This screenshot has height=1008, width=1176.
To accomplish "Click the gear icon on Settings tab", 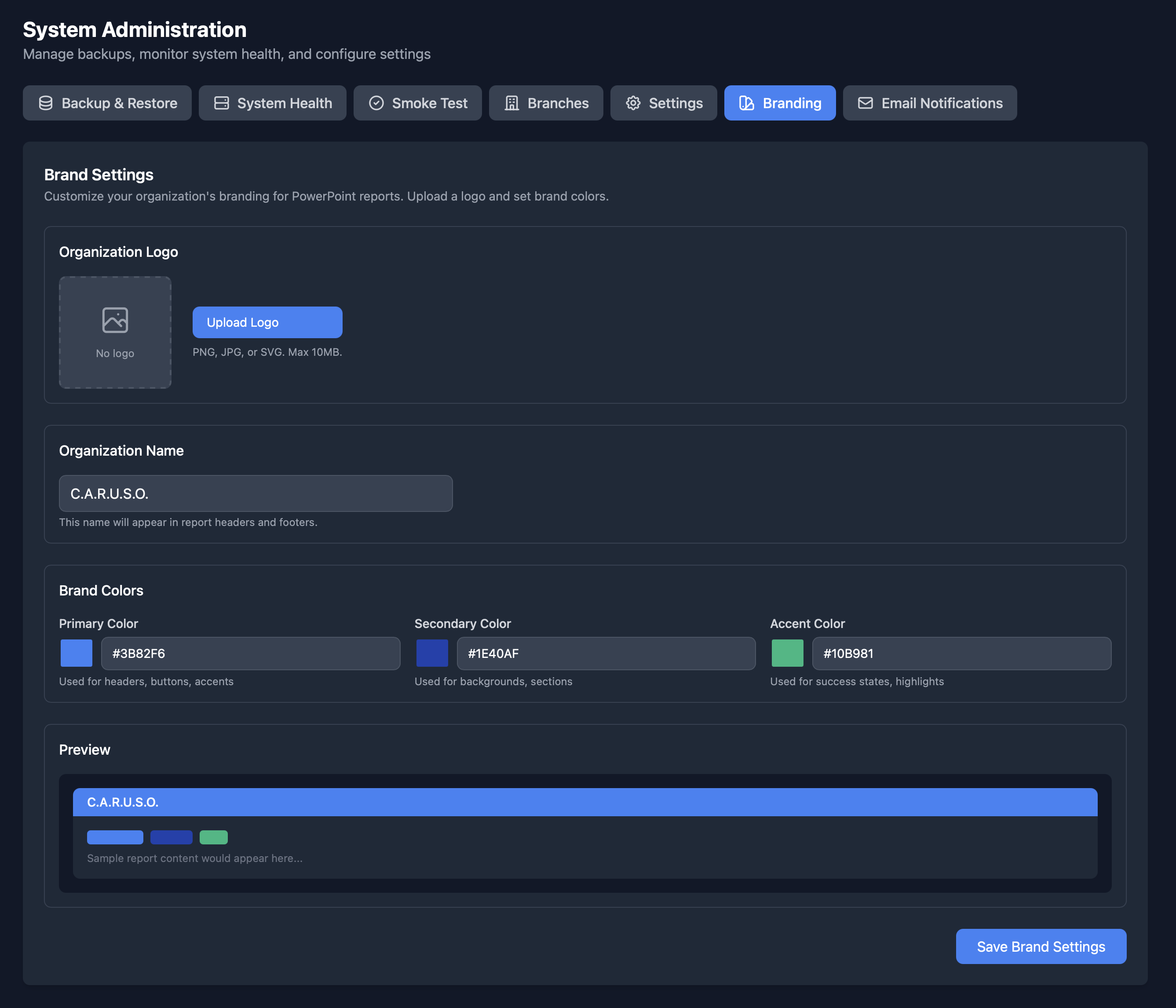I will coord(633,103).
